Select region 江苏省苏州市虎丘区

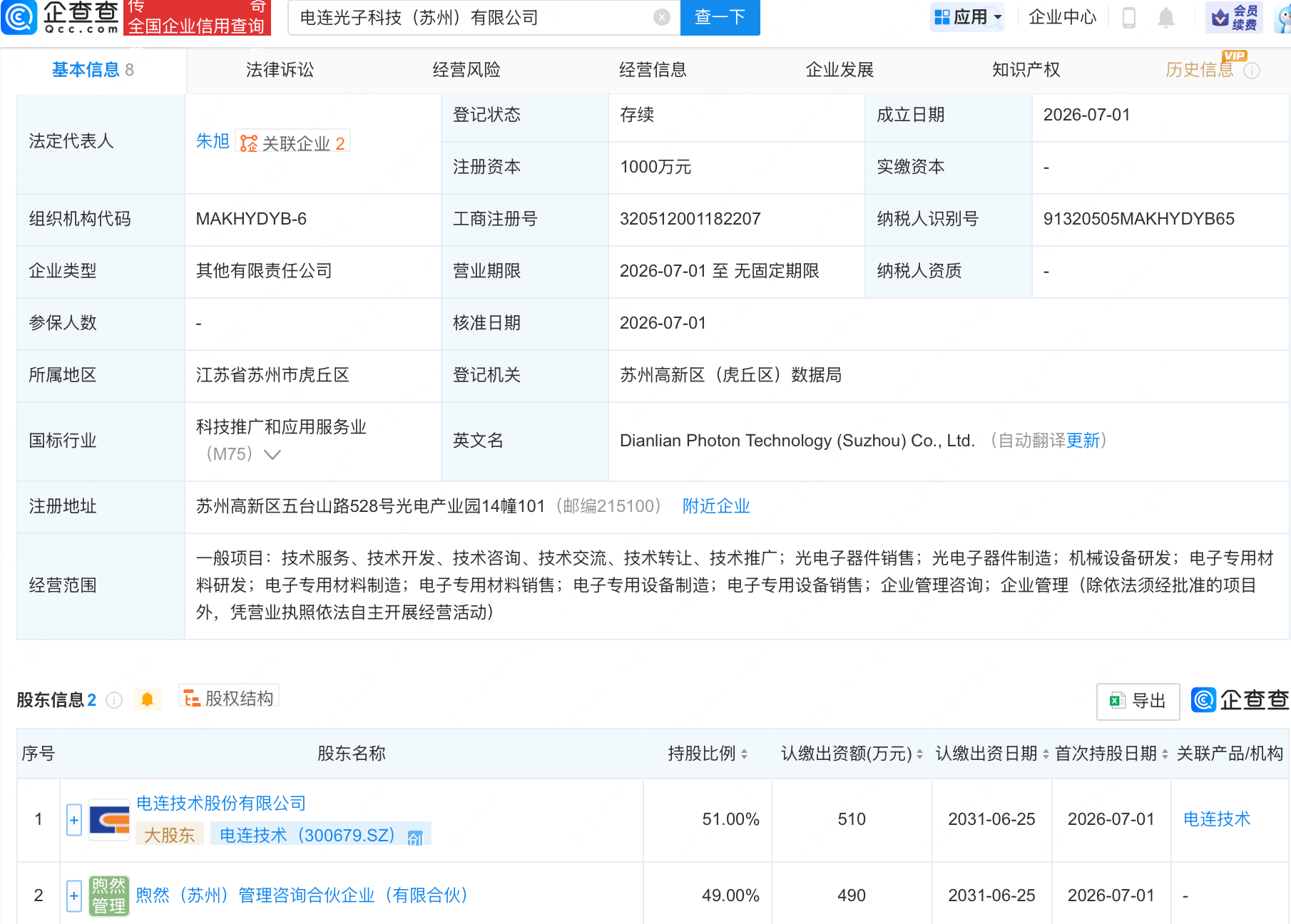(272, 375)
